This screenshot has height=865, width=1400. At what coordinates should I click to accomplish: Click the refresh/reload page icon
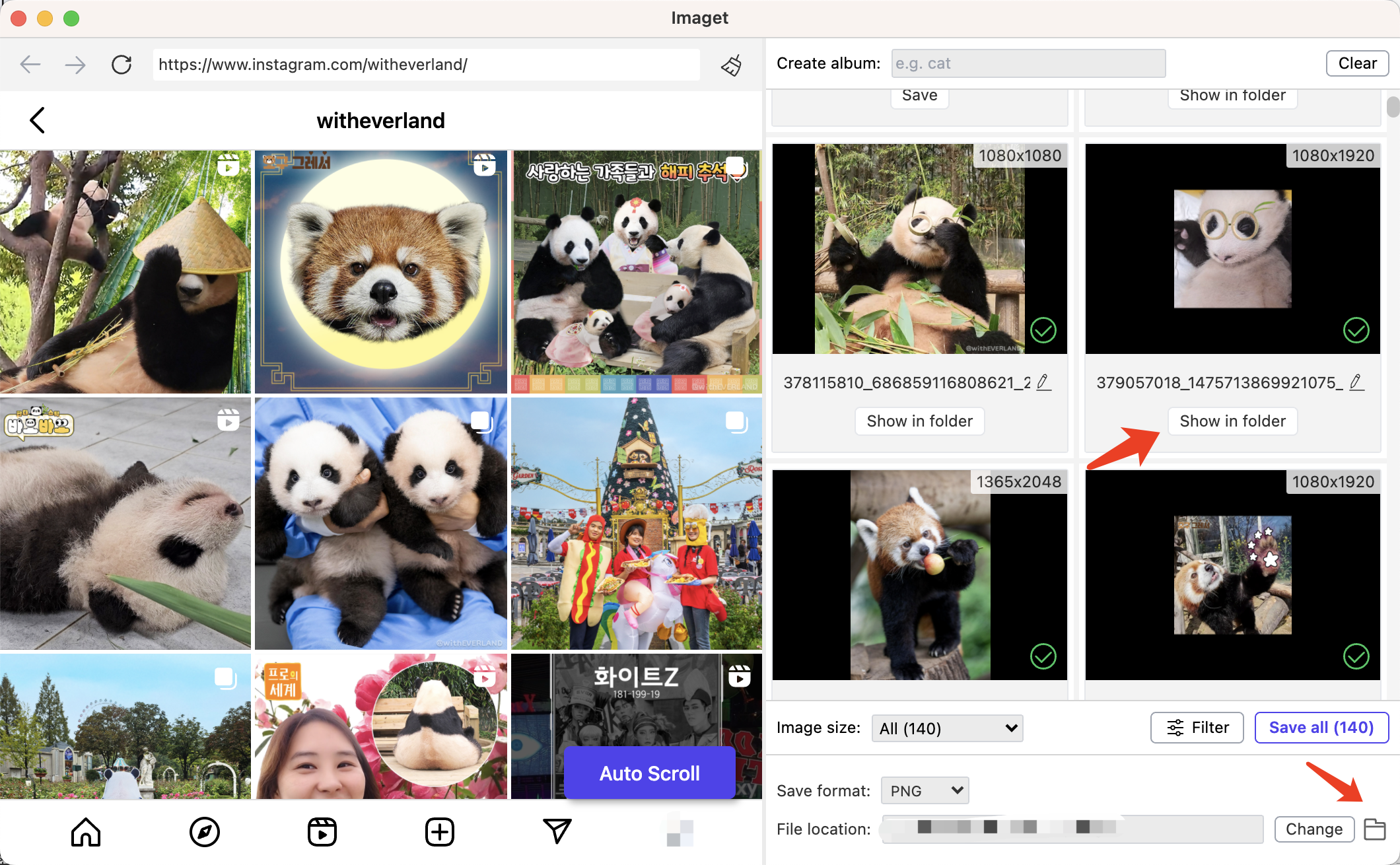pos(121,64)
